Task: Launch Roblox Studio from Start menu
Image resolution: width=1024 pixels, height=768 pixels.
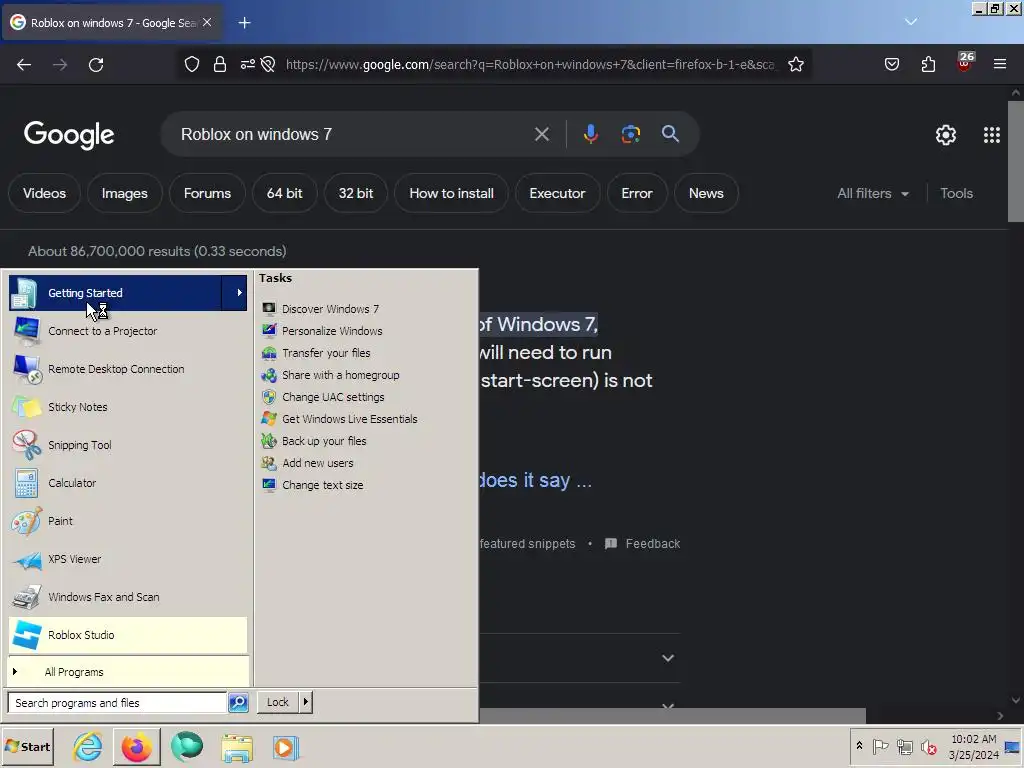Action: pyautogui.click(x=128, y=635)
